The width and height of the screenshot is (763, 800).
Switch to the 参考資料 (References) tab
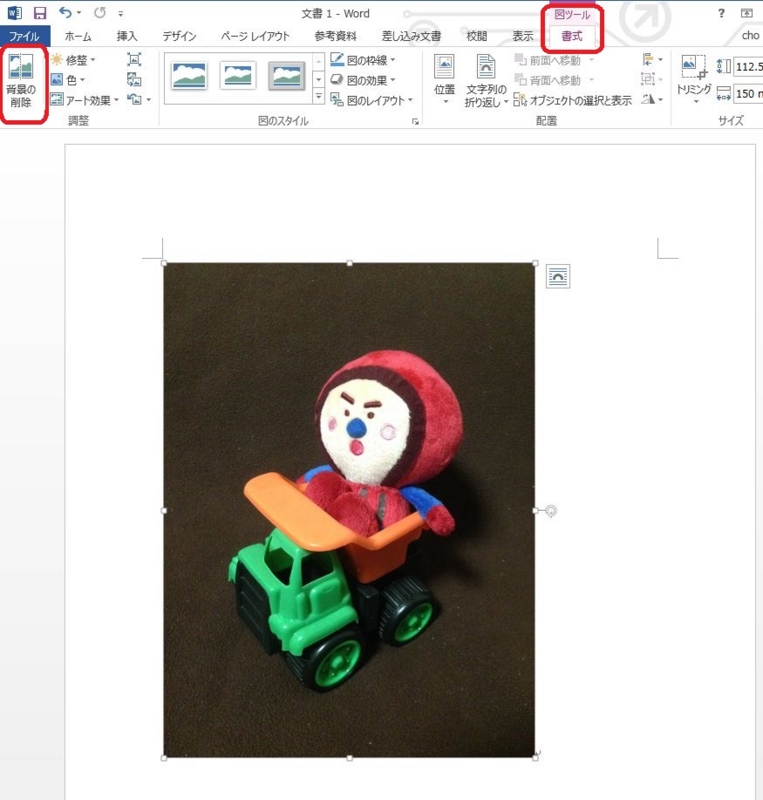[335, 36]
